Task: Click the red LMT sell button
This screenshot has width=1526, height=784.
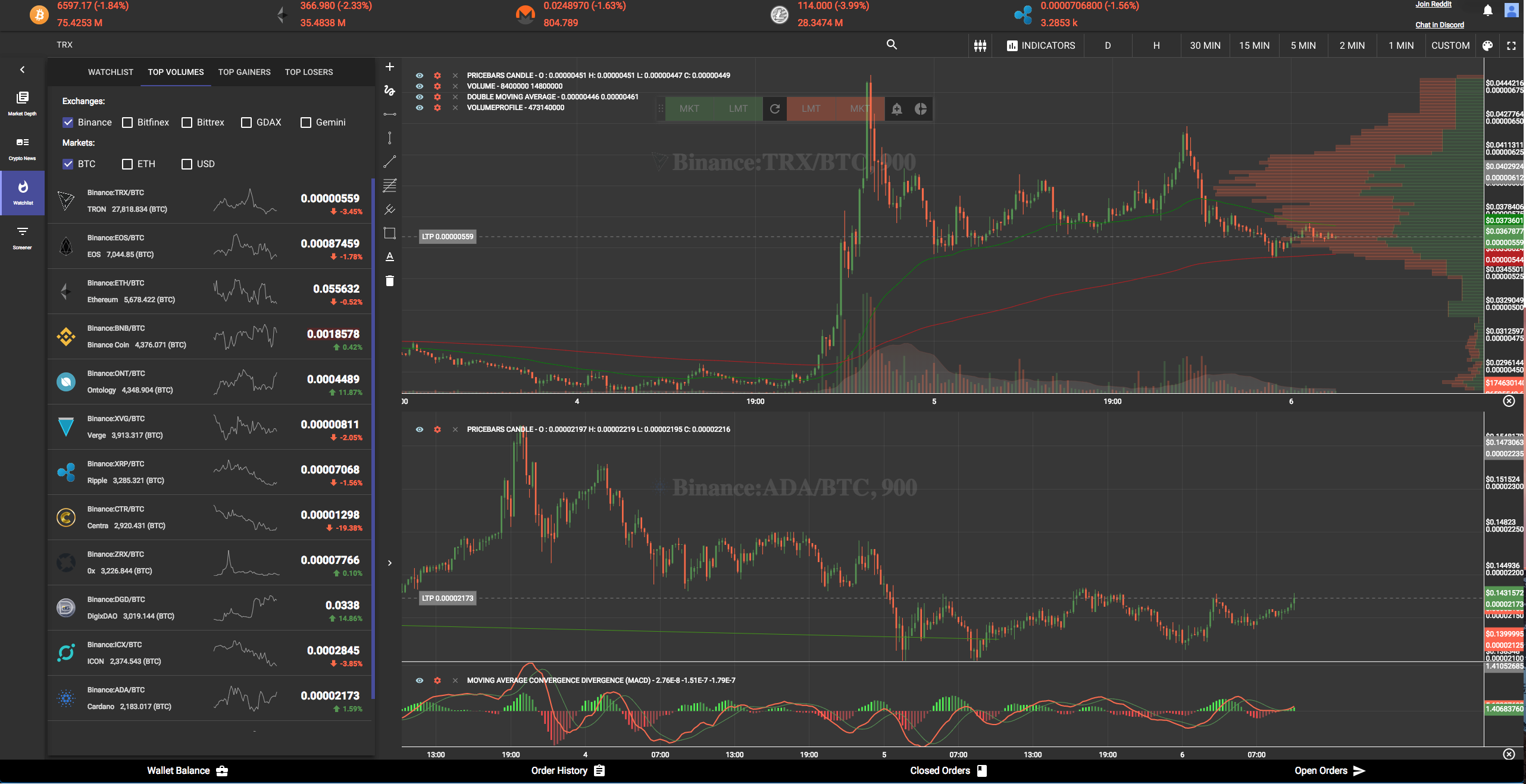Action: (811, 109)
